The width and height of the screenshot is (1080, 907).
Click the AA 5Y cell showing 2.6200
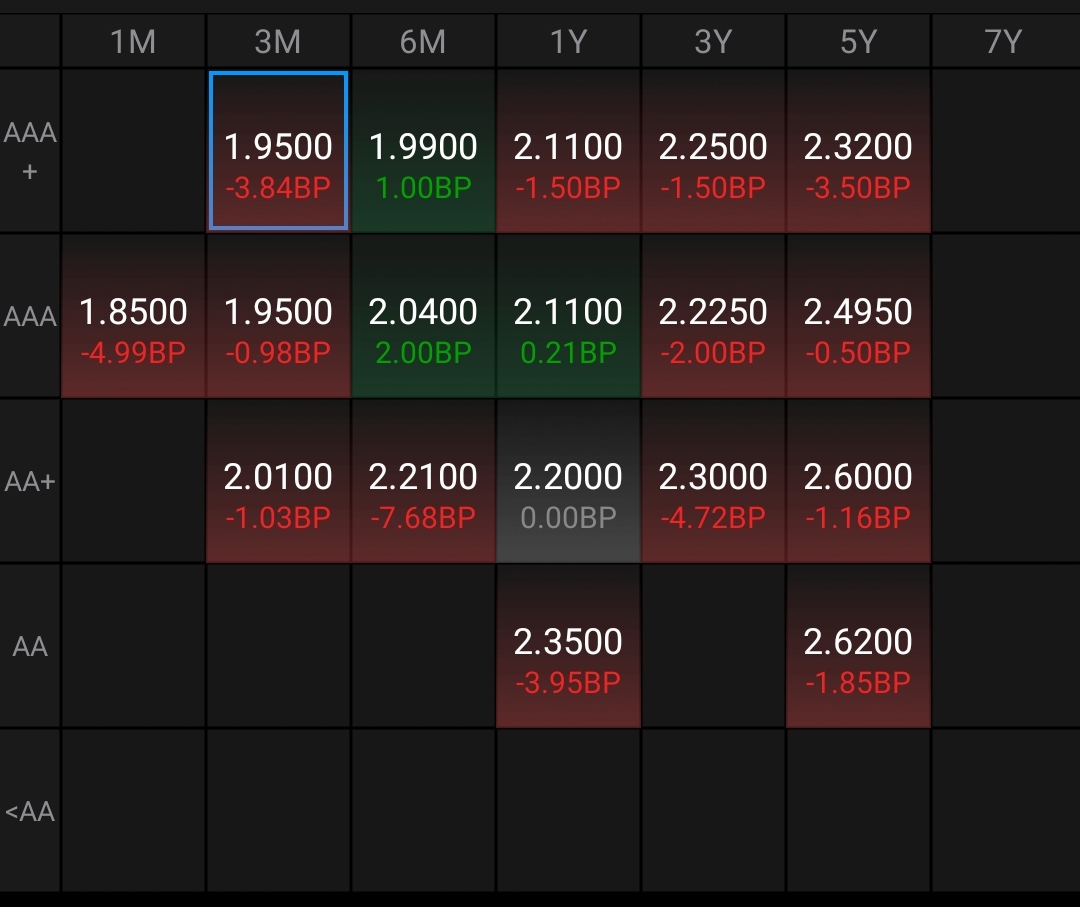click(858, 646)
